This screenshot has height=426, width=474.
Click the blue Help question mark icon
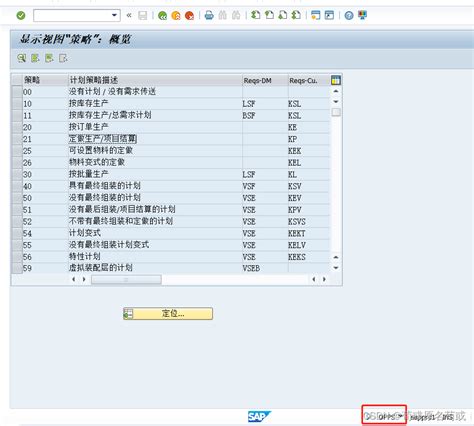click(349, 15)
